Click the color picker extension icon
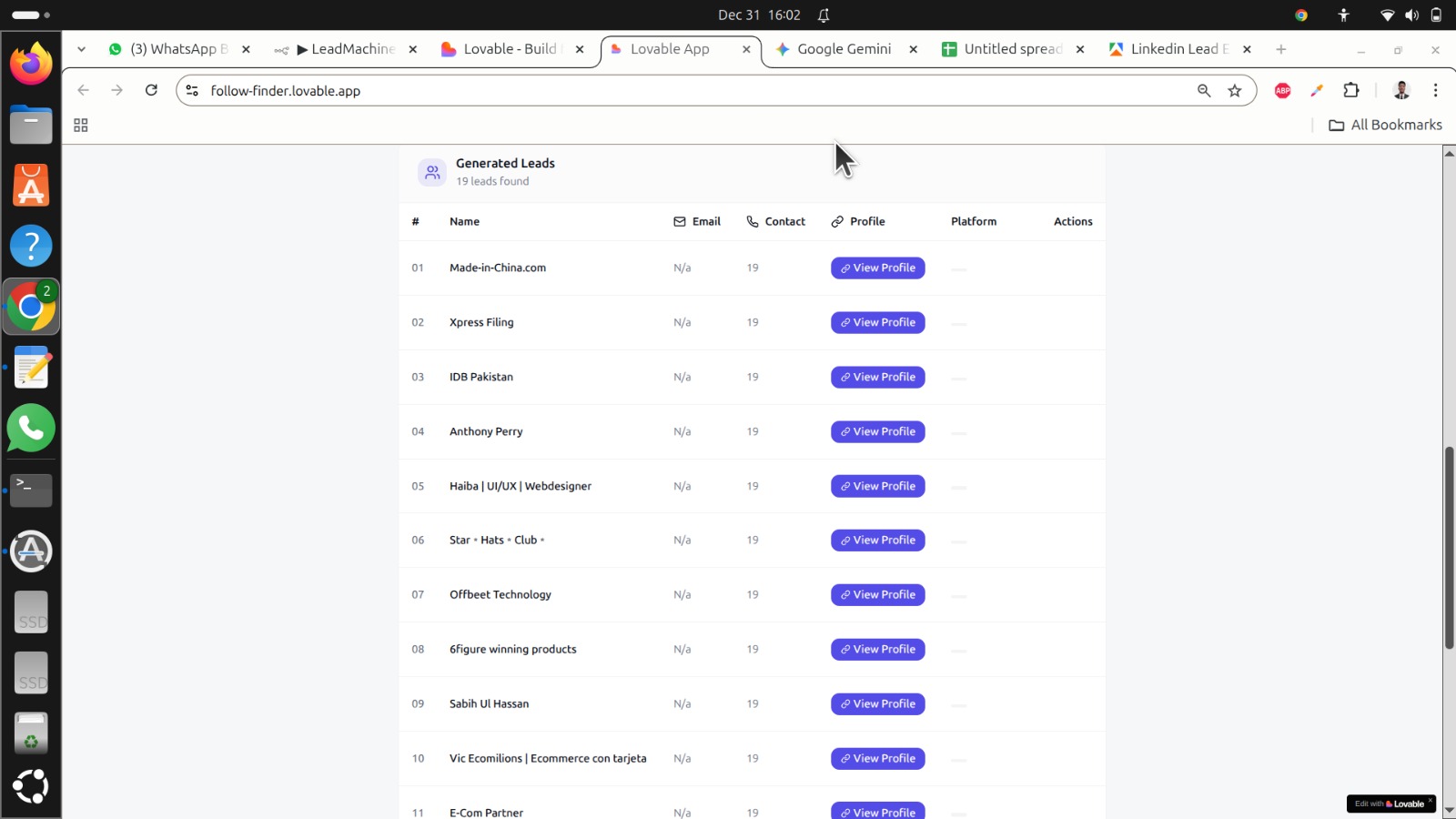 tap(1317, 90)
